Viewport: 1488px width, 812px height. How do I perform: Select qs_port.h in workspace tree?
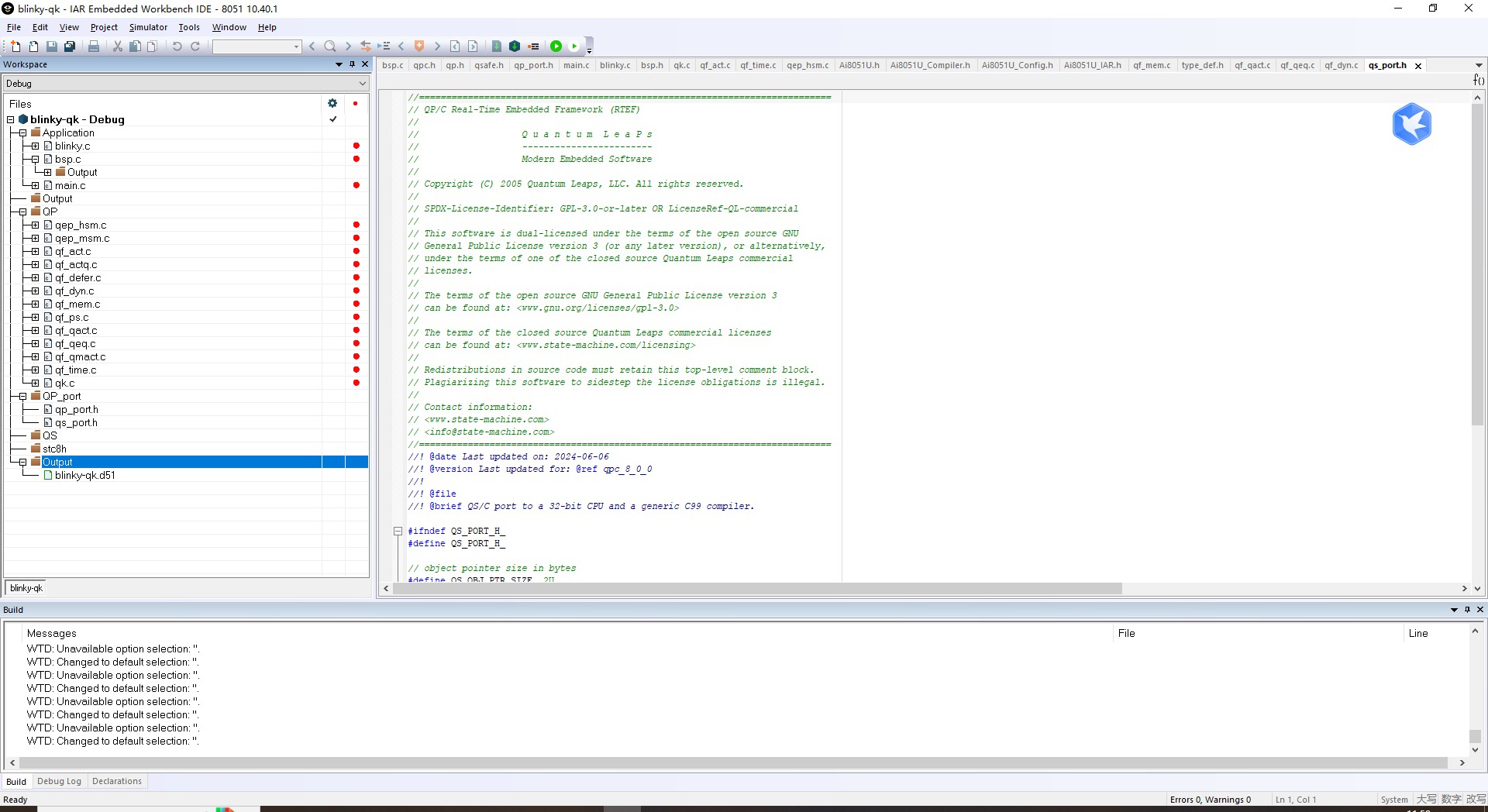[x=76, y=422]
